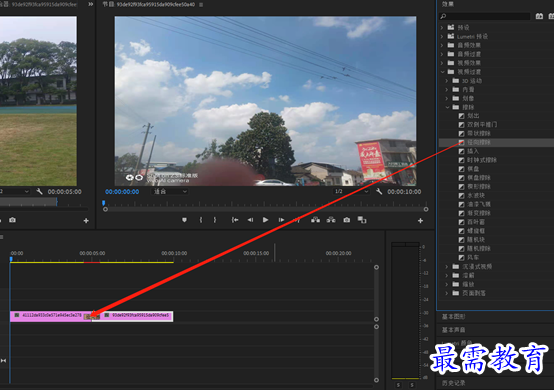The image size is (554, 390).
Task: Click the Lift button
Action: coord(316,220)
